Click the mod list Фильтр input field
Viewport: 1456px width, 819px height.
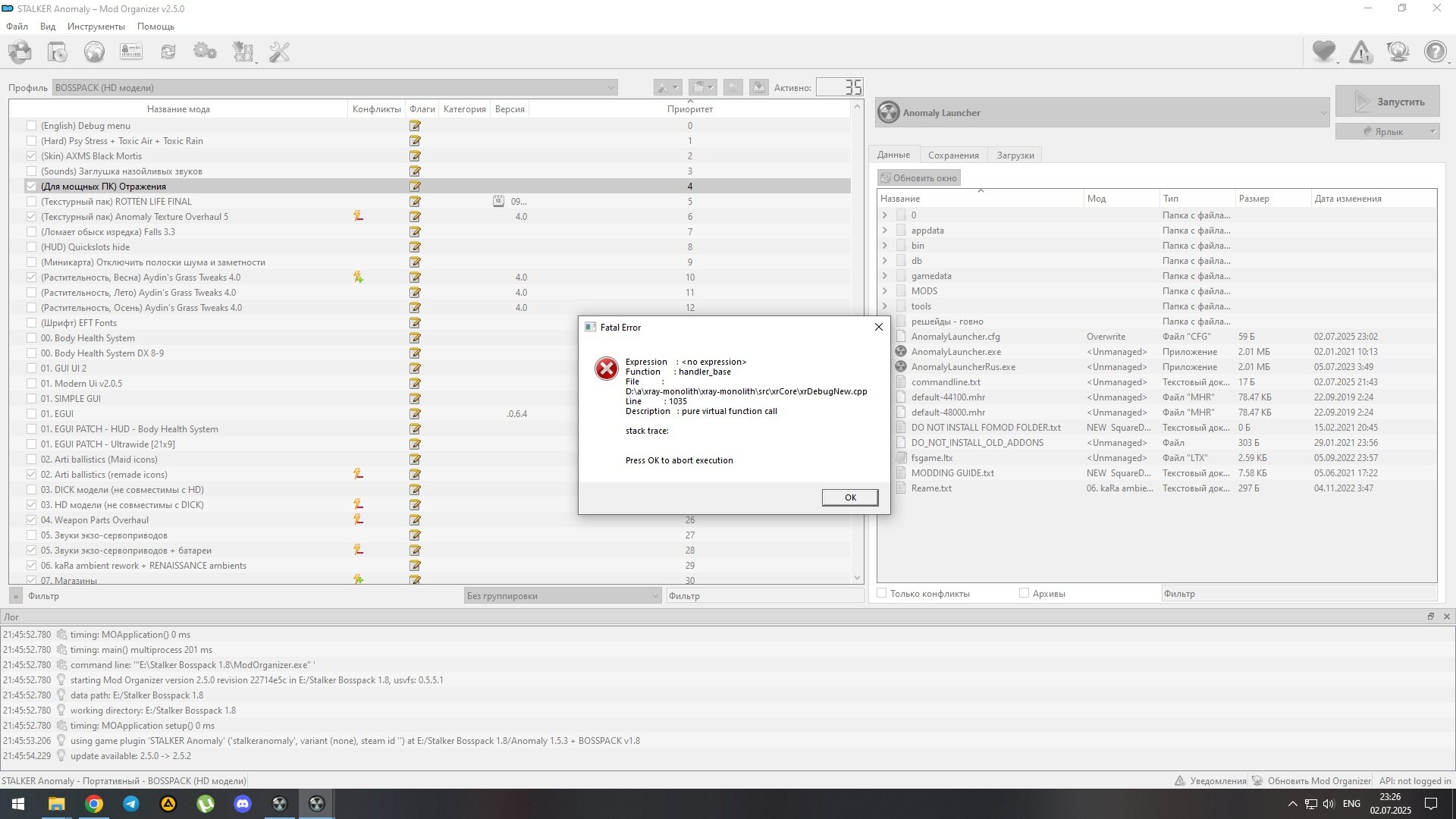click(764, 595)
